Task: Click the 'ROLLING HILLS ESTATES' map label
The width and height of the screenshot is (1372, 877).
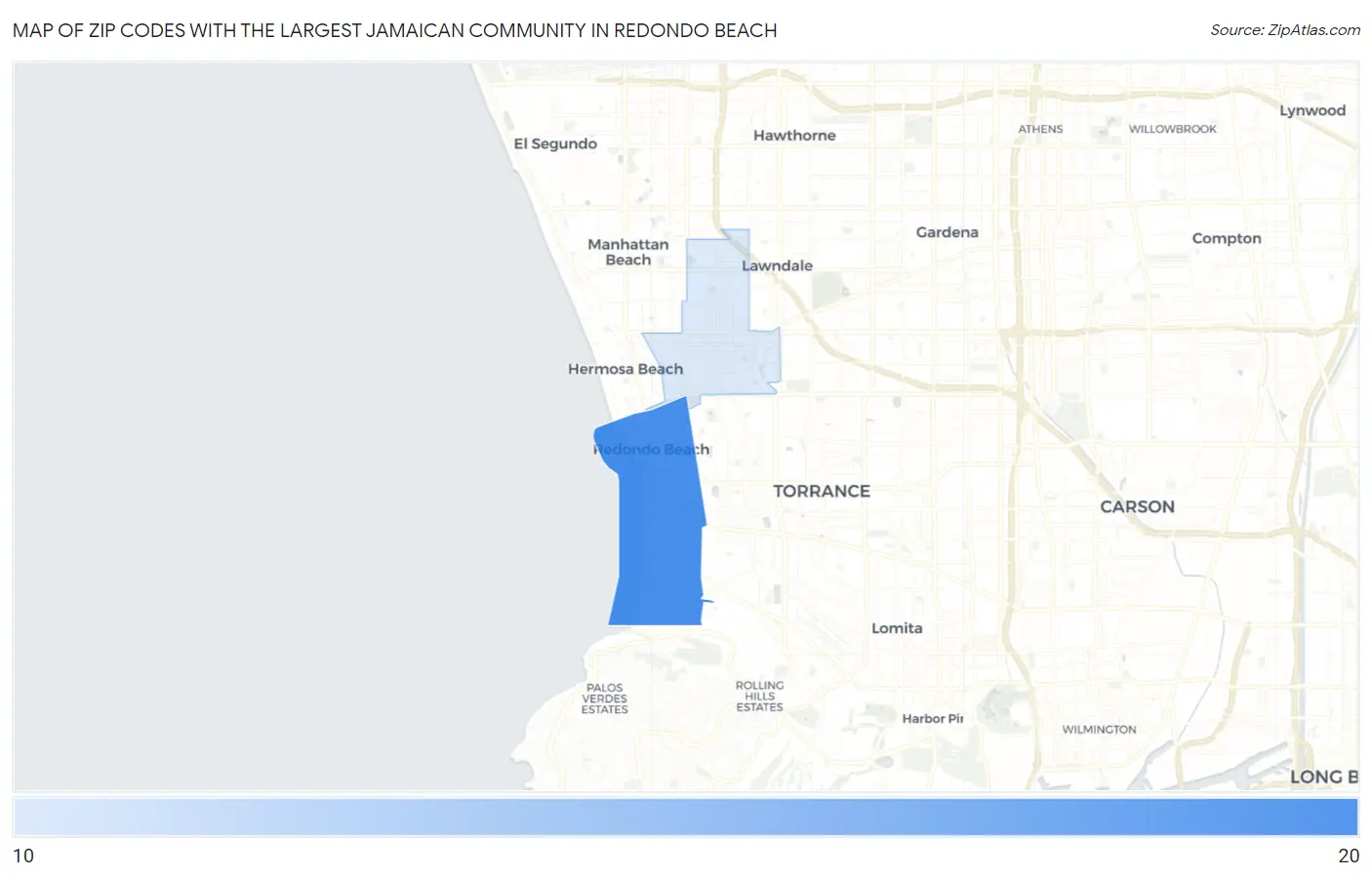Action: tap(759, 697)
